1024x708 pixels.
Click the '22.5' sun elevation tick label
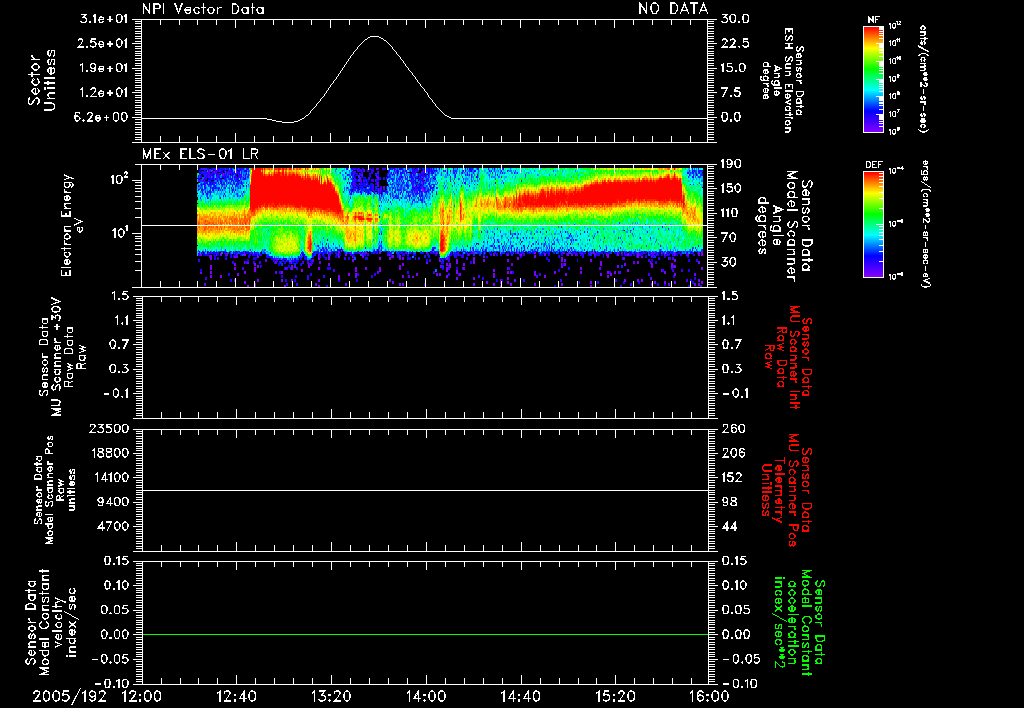[x=735, y=43]
